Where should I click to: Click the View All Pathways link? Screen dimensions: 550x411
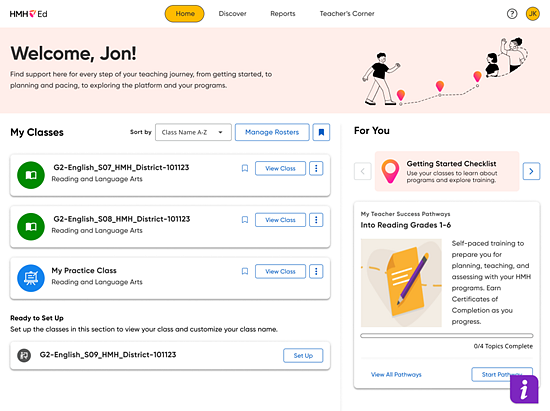point(396,375)
